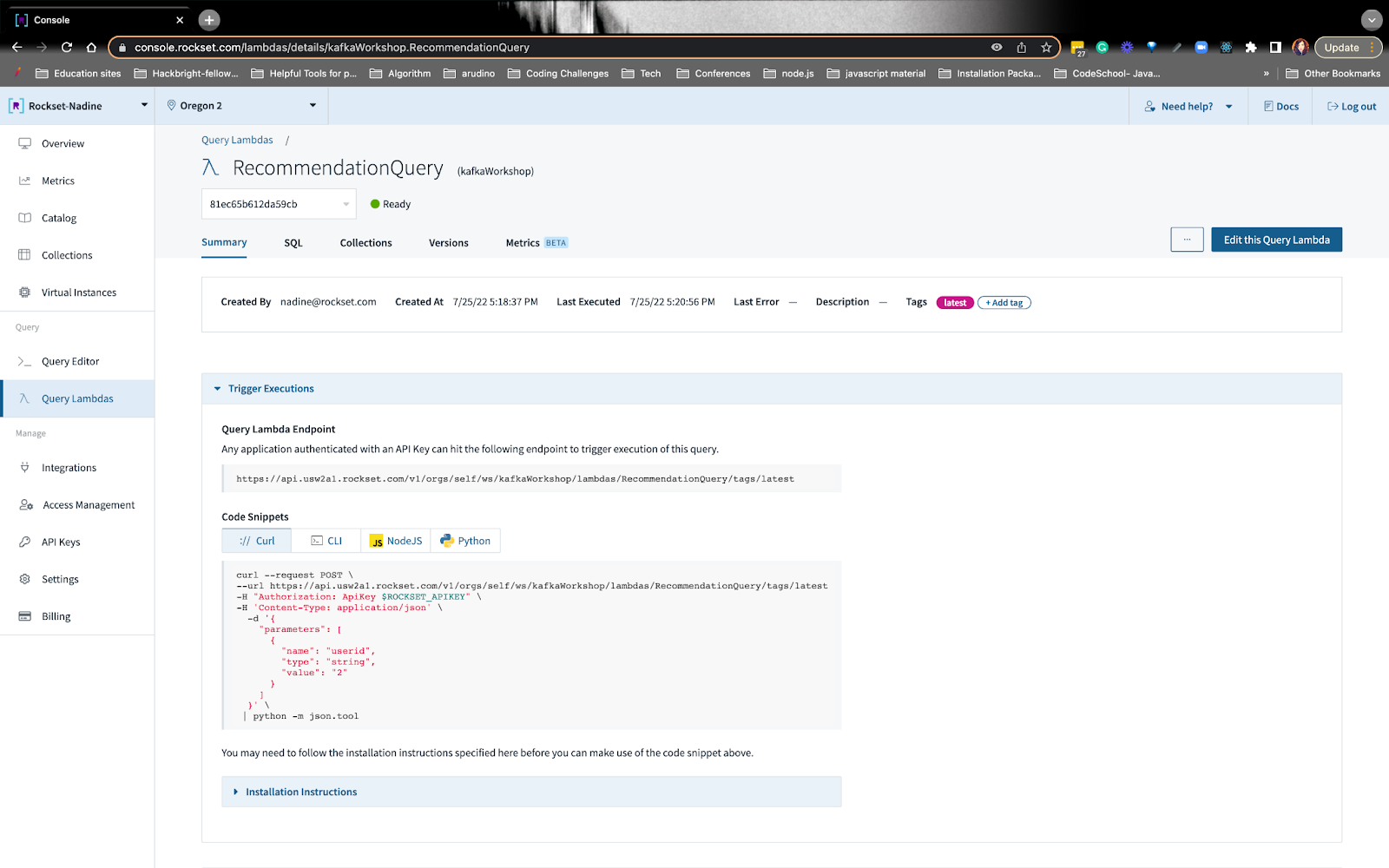Switch to the SQL tab
The image size is (1389, 868).
tap(293, 243)
